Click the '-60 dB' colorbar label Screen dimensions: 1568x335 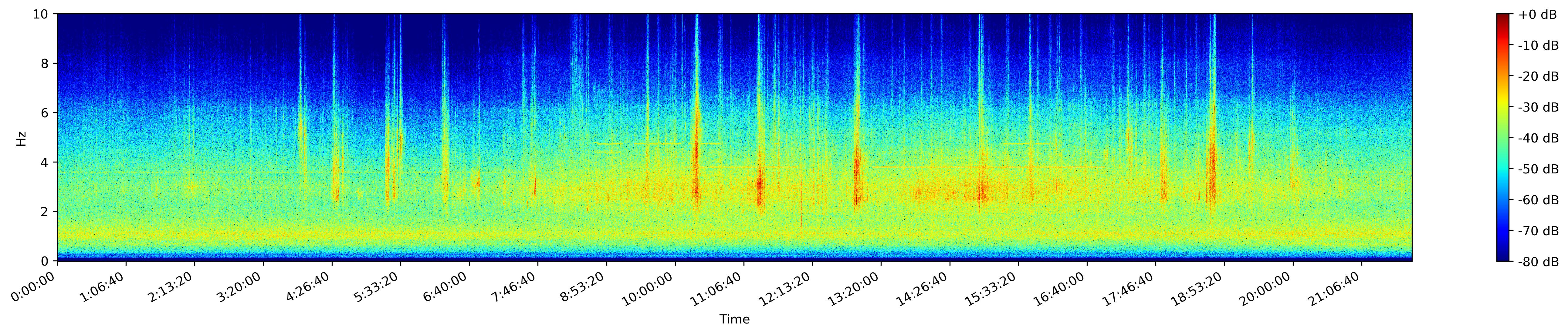pos(1538,200)
